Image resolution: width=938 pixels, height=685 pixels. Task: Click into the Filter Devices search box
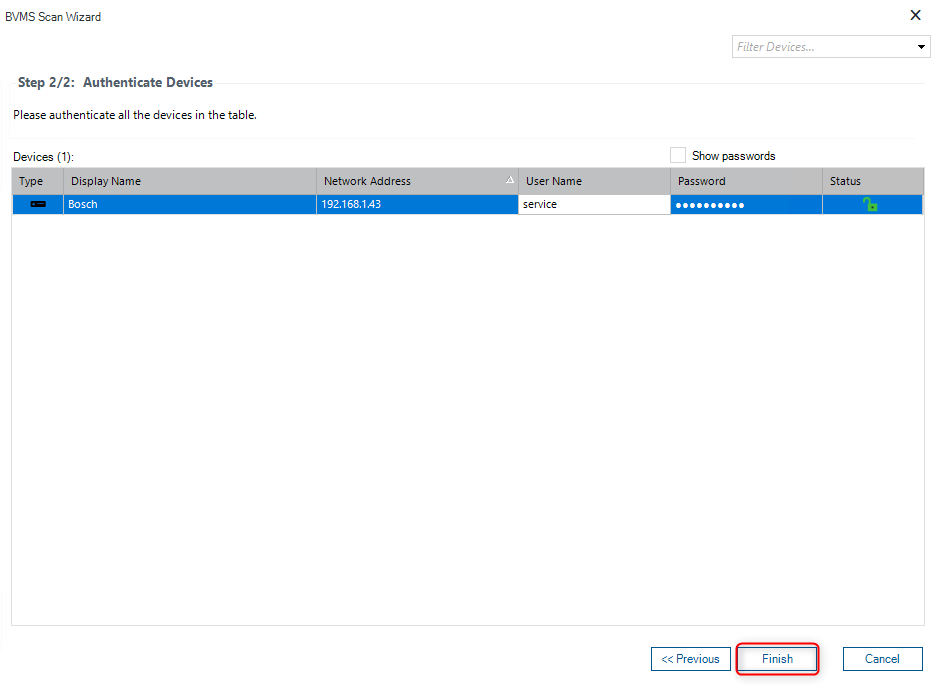pyautogui.click(x=822, y=47)
